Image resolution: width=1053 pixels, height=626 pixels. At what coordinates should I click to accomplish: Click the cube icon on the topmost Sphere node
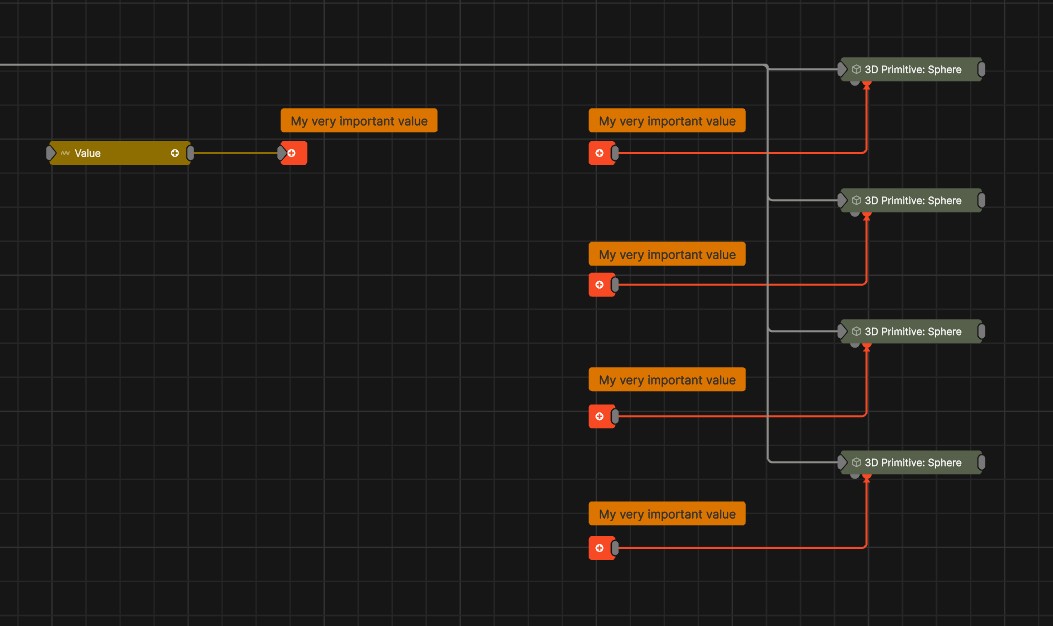click(855, 69)
